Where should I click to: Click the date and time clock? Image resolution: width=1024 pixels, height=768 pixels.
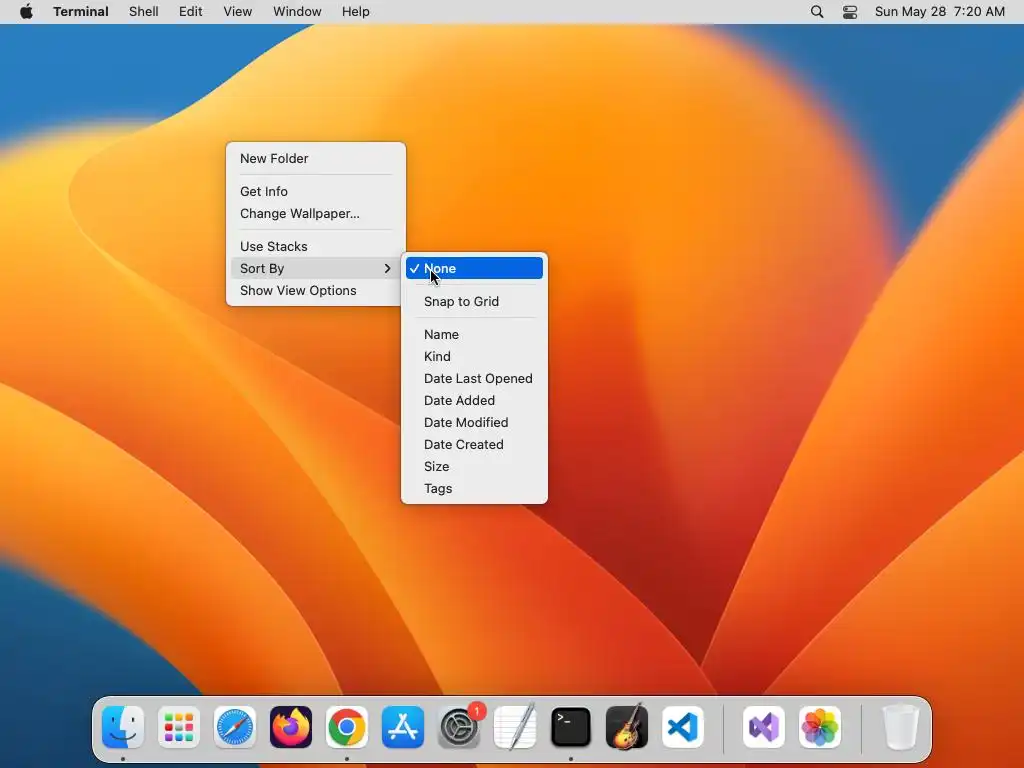(940, 12)
